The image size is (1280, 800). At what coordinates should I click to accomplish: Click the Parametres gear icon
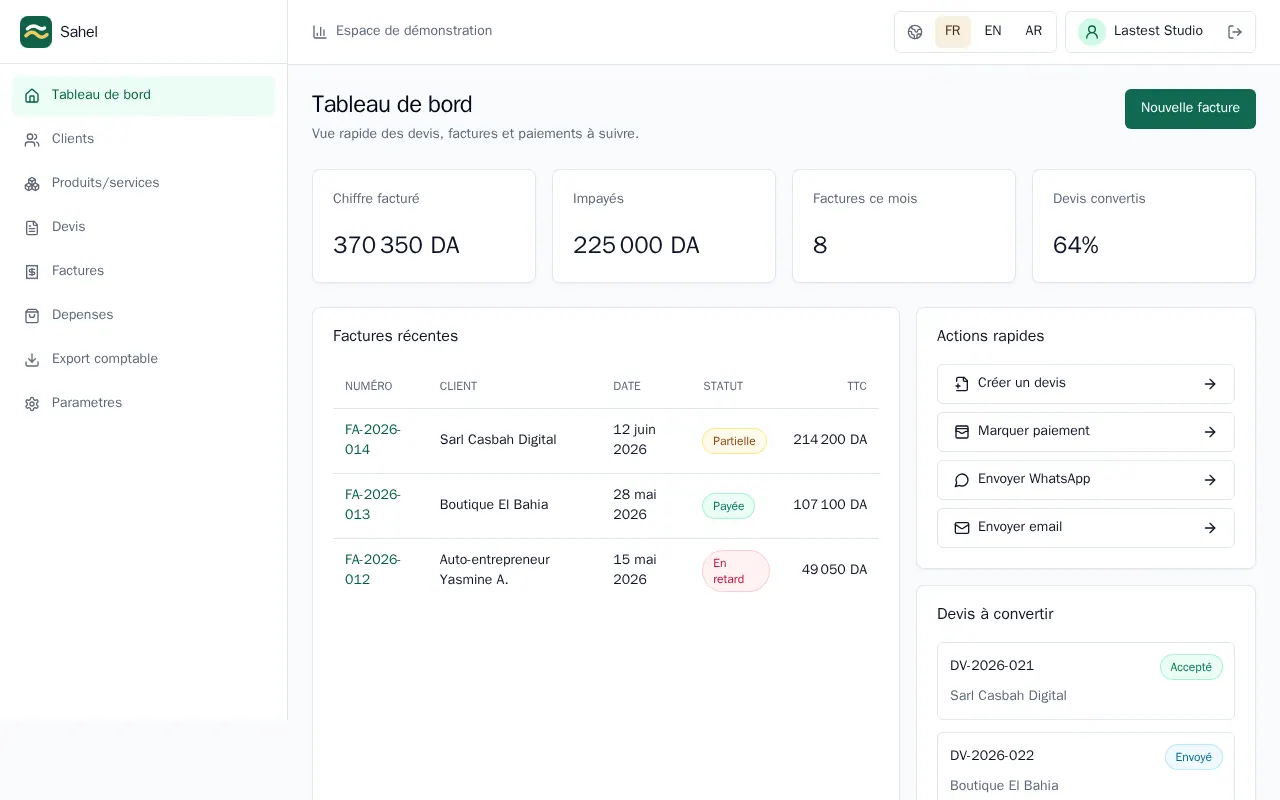(x=32, y=404)
